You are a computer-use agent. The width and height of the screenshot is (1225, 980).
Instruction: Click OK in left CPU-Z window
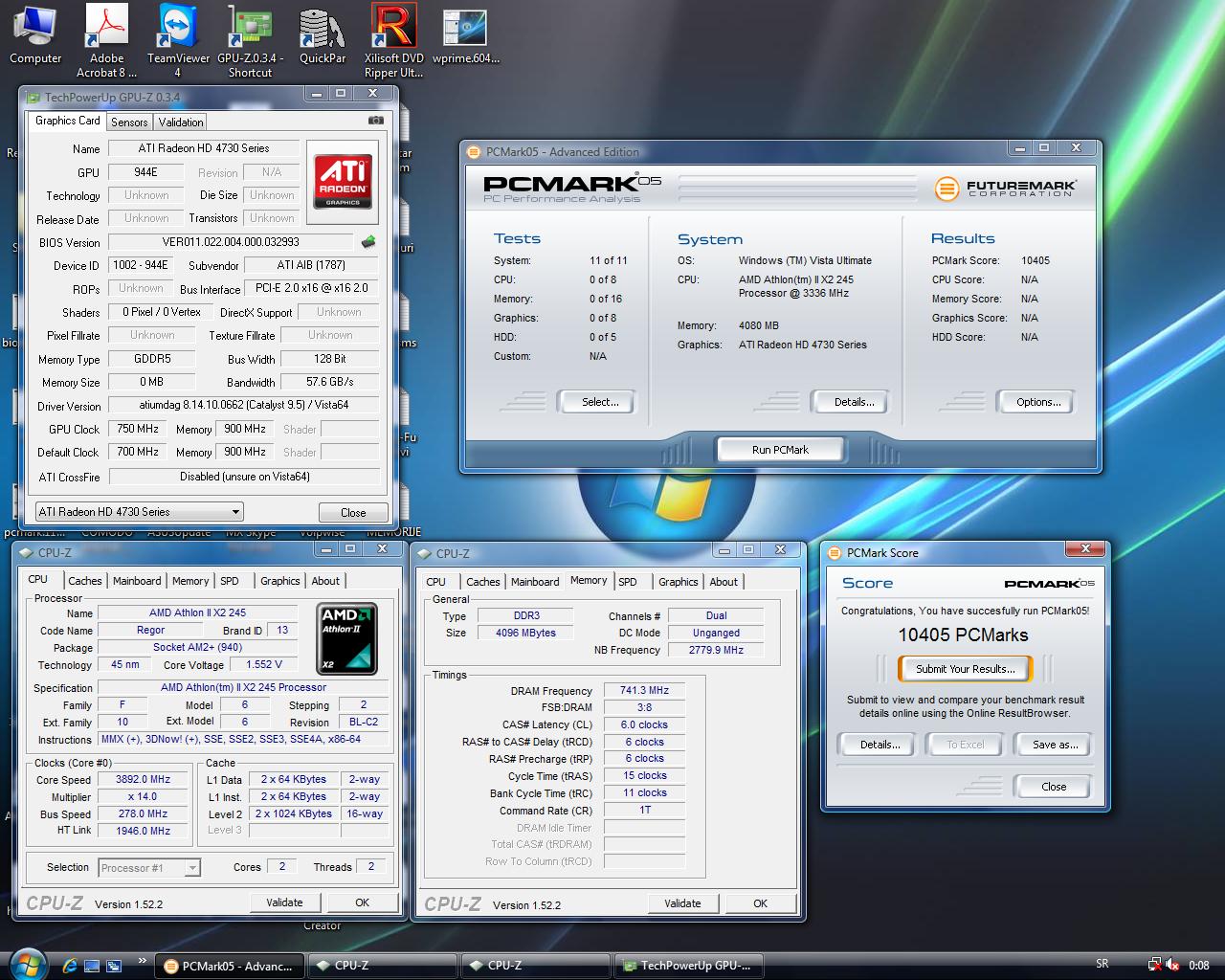[x=362, y=902]
